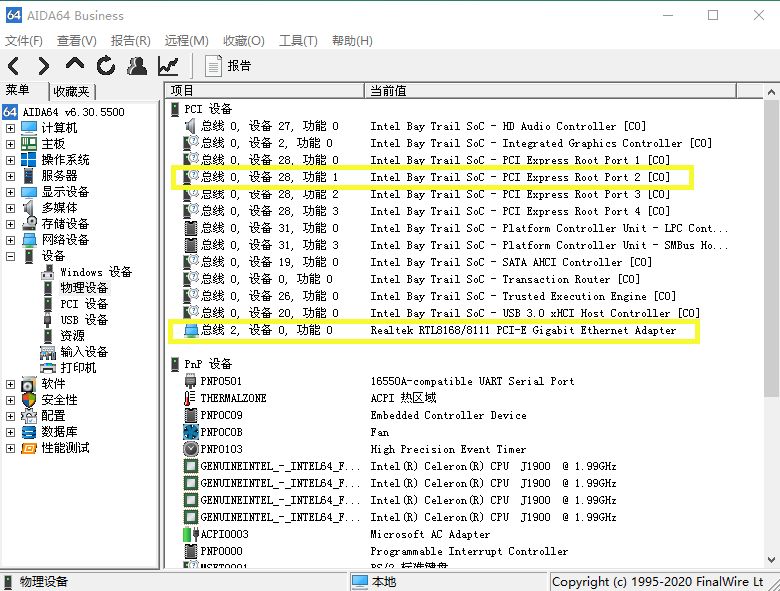Open the 帮助(H) menu

point(352,40)
